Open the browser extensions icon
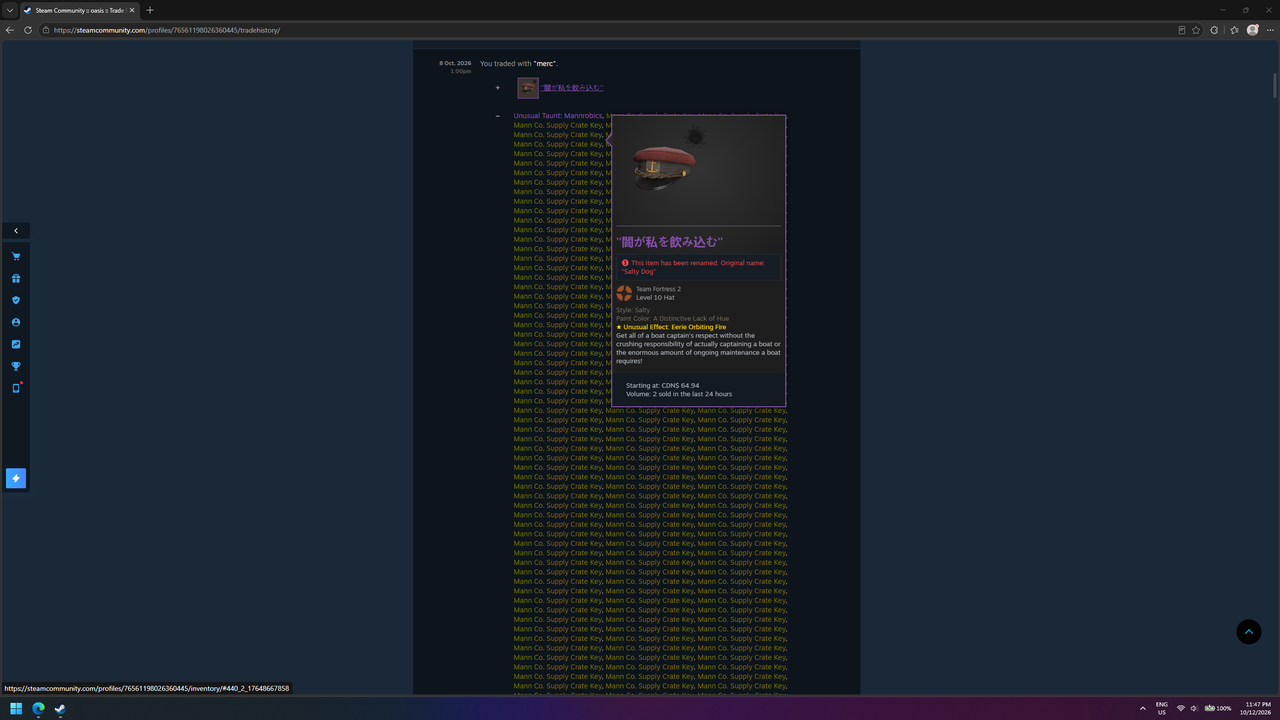 1214,30
